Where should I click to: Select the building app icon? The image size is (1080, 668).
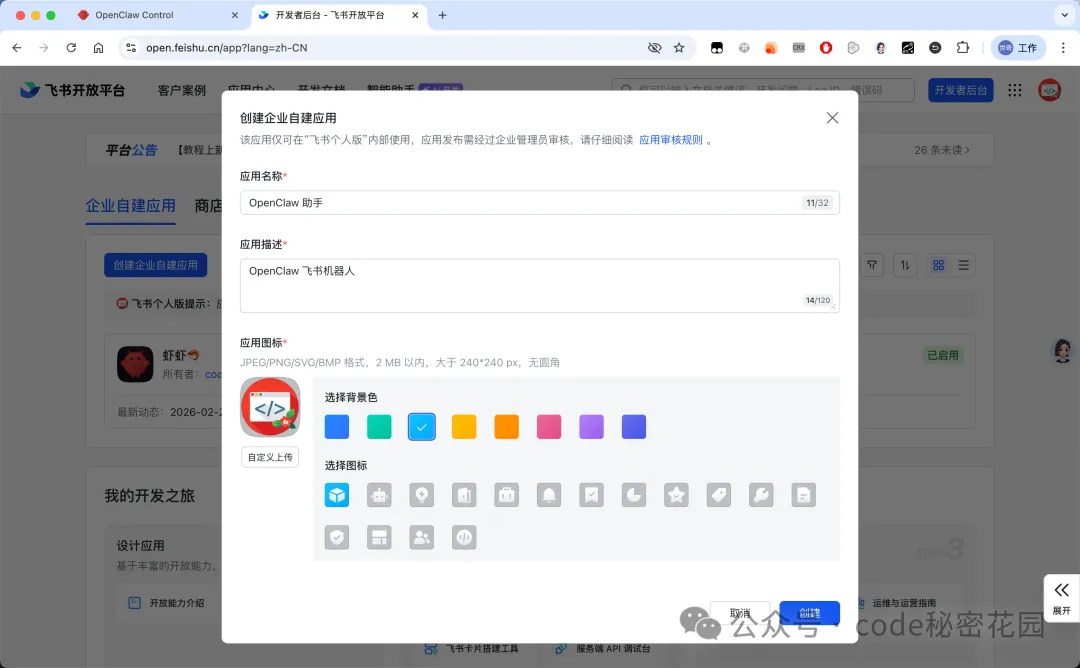(x=464, y=494)
